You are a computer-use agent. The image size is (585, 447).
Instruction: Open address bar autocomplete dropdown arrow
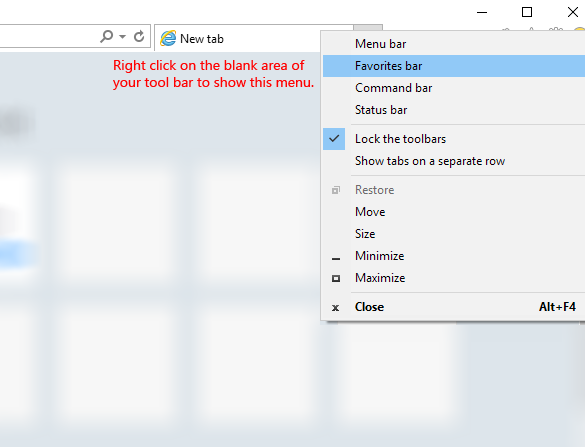[x=122, y=37]
